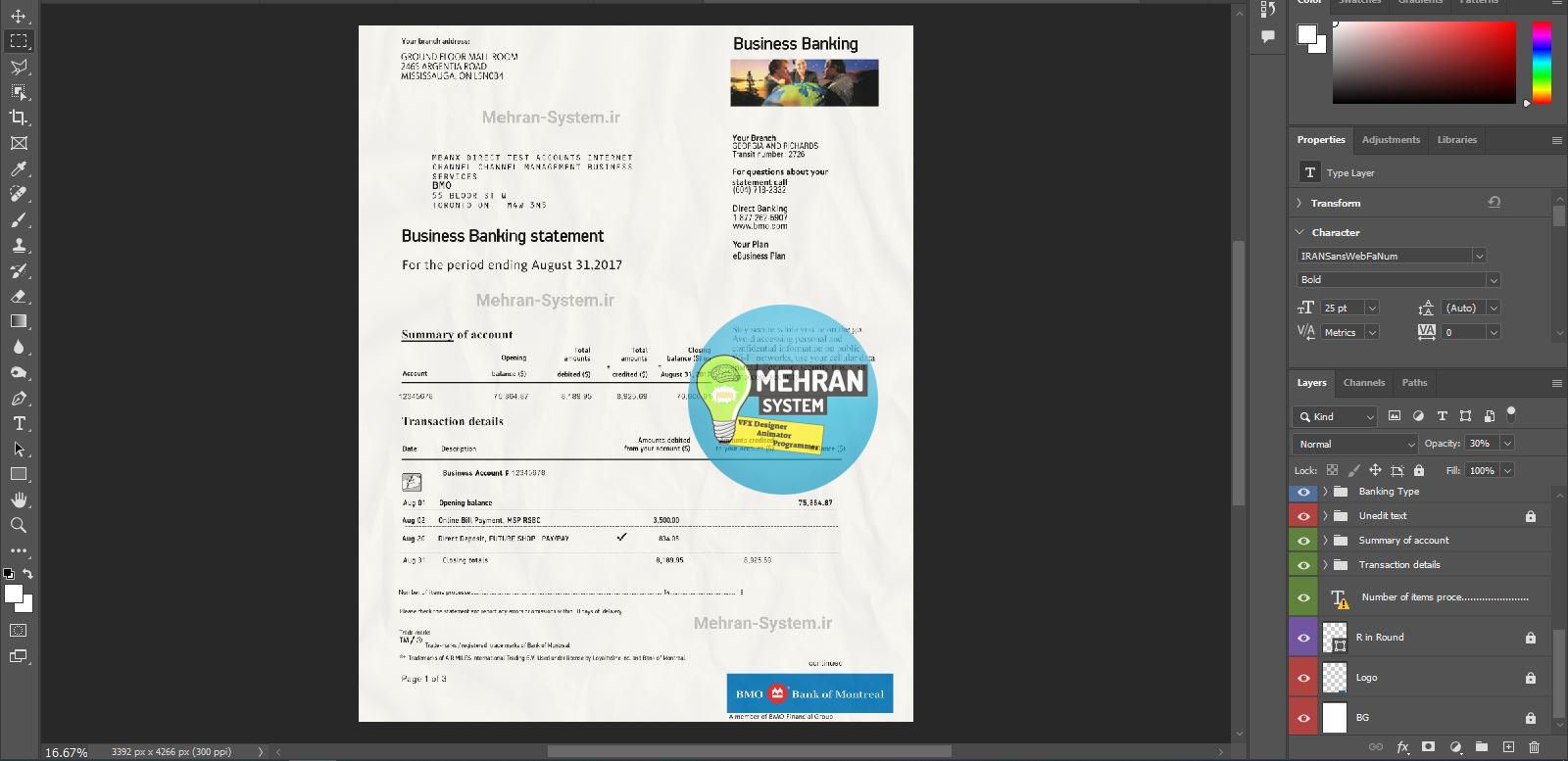Switch to the Paths tab
This screenshot has height=761, width=1568.
(1414, 383)
